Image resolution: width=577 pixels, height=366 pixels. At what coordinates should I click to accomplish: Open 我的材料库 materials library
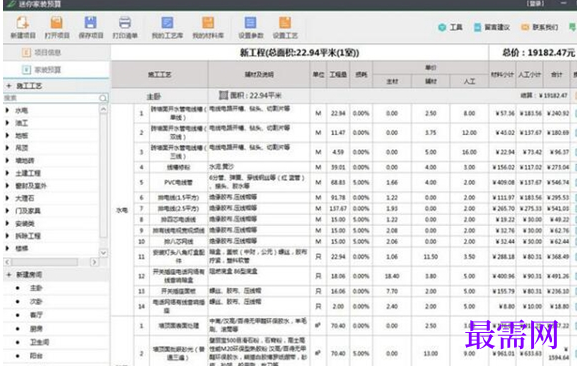[x=208, y=27]
